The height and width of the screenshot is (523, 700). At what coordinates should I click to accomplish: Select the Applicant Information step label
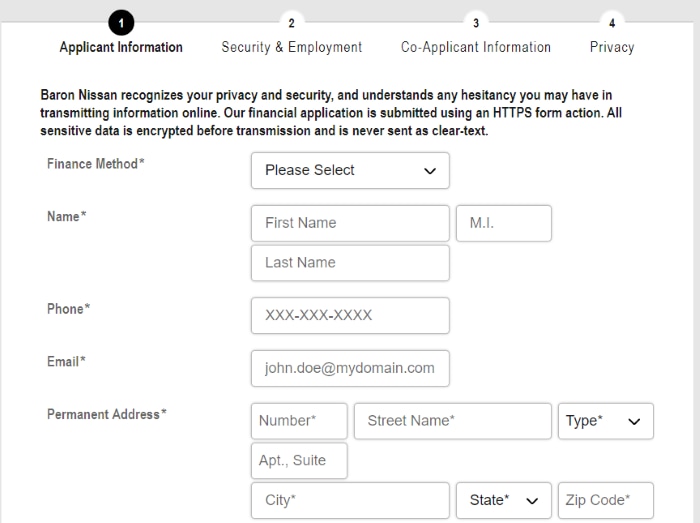tap(121, 47)
